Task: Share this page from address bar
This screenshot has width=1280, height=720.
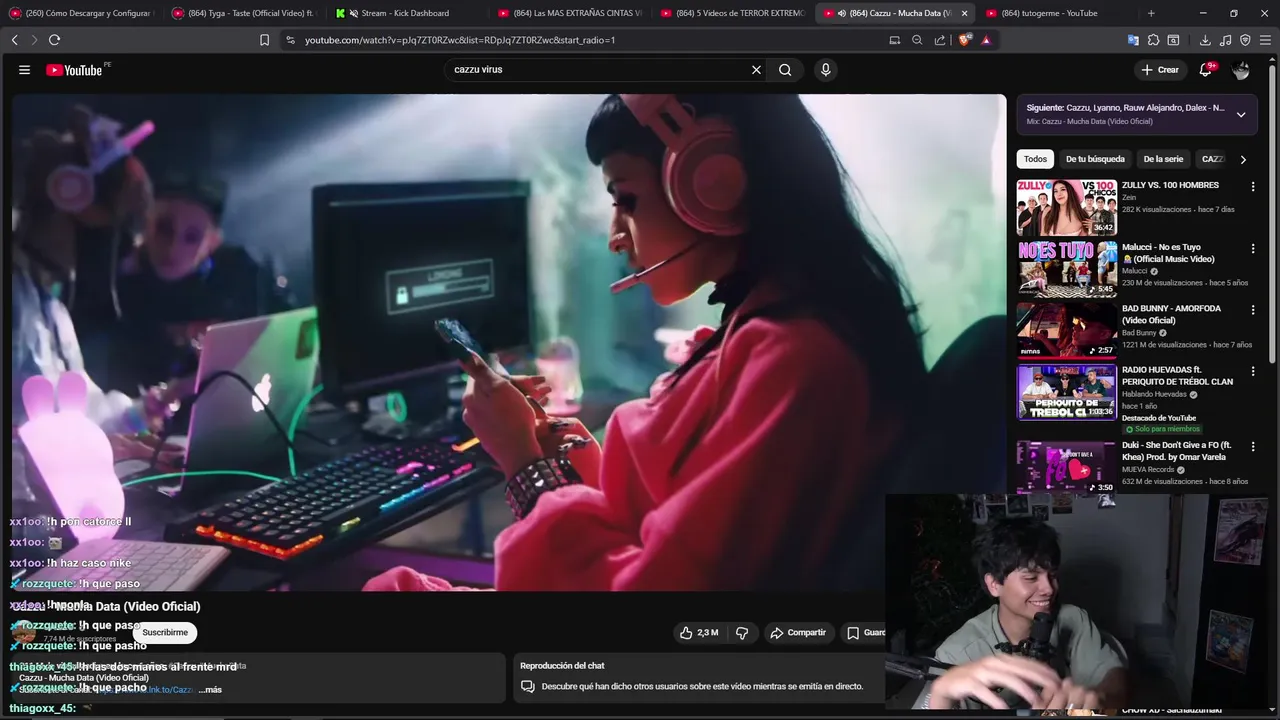Action: click(940, 40)
